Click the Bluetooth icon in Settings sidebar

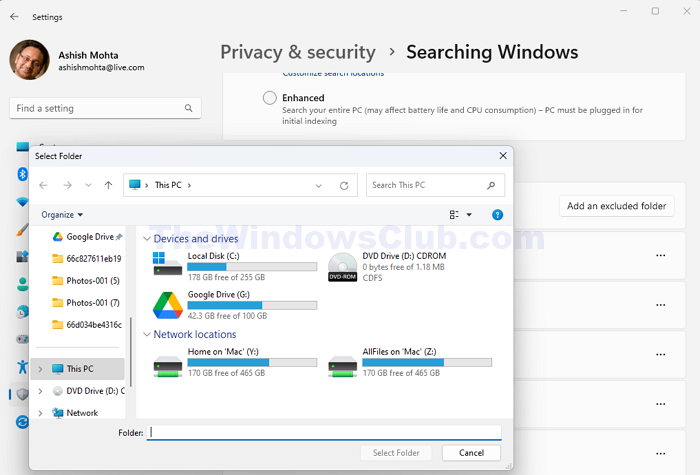tap(22, 174)
